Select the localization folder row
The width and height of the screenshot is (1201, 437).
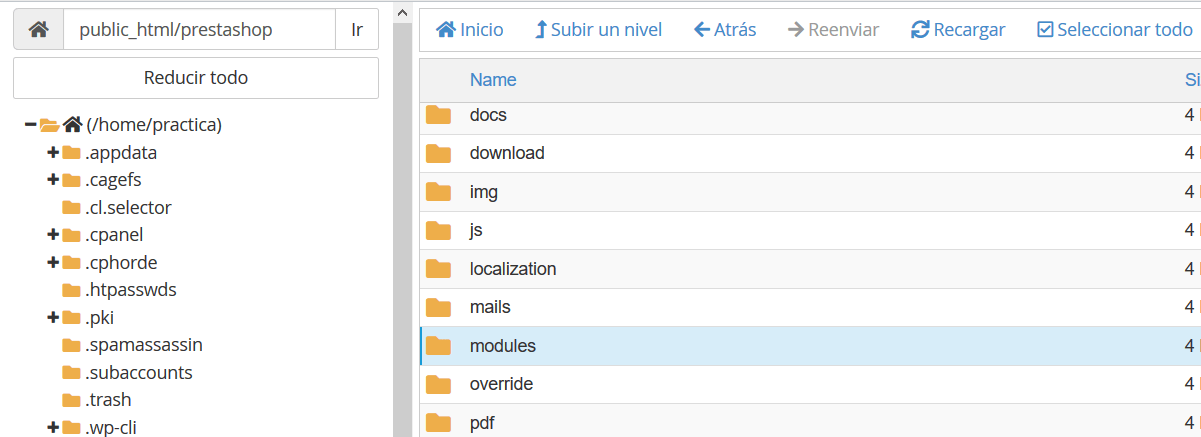tap(810, 269)
